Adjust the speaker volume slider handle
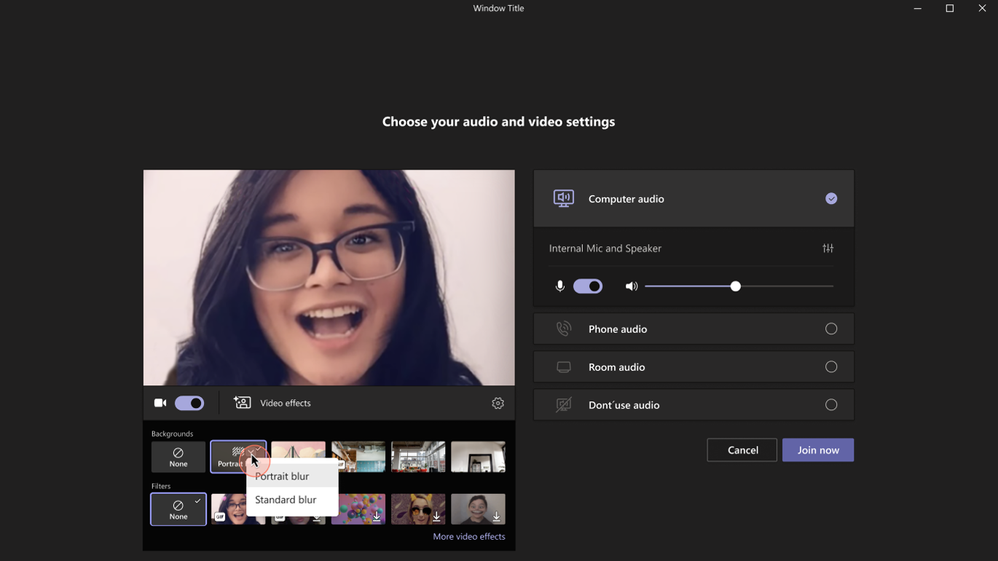 click(x=736, y=287)
